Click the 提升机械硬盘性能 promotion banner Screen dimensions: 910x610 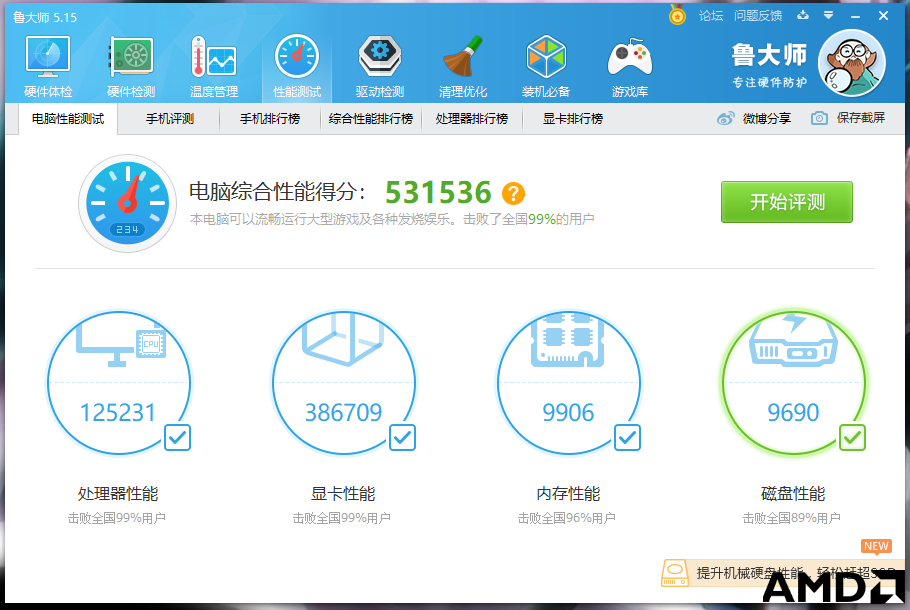pos(783,573)
